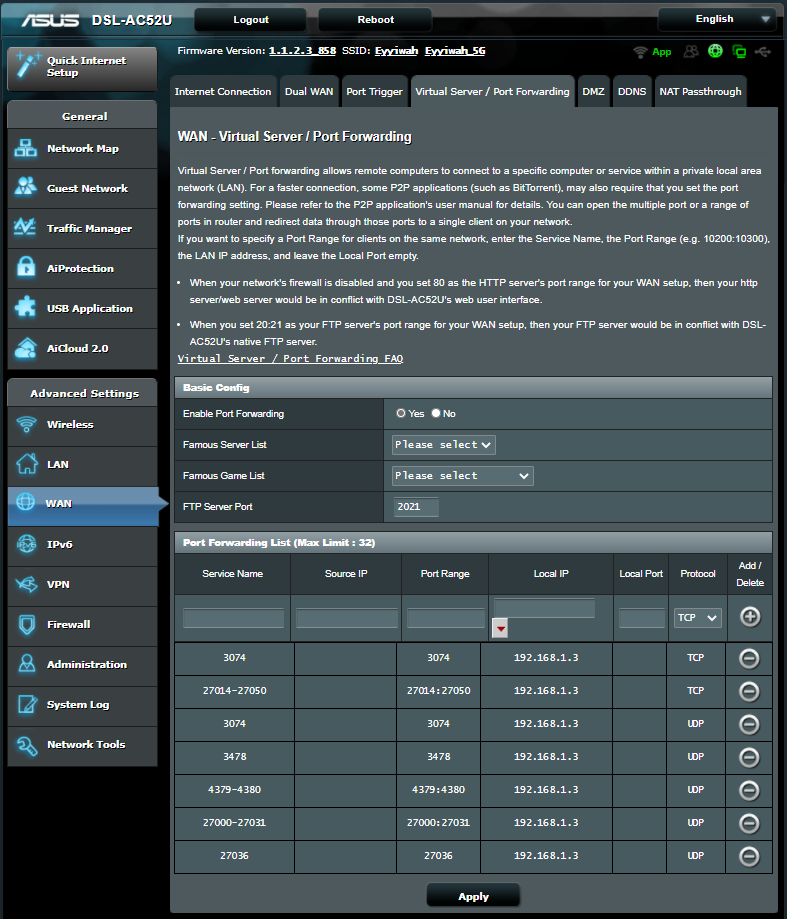Image resolution: width=787 pixels, height=919 pixels.
Task: Delete the 27000-27031 rule
Action: 749,823
